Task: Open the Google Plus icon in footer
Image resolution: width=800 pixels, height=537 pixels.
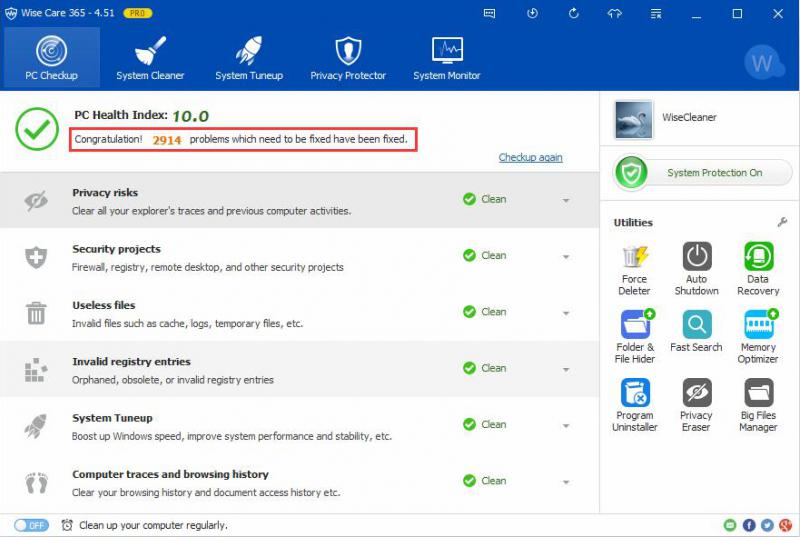Action: 786,525
